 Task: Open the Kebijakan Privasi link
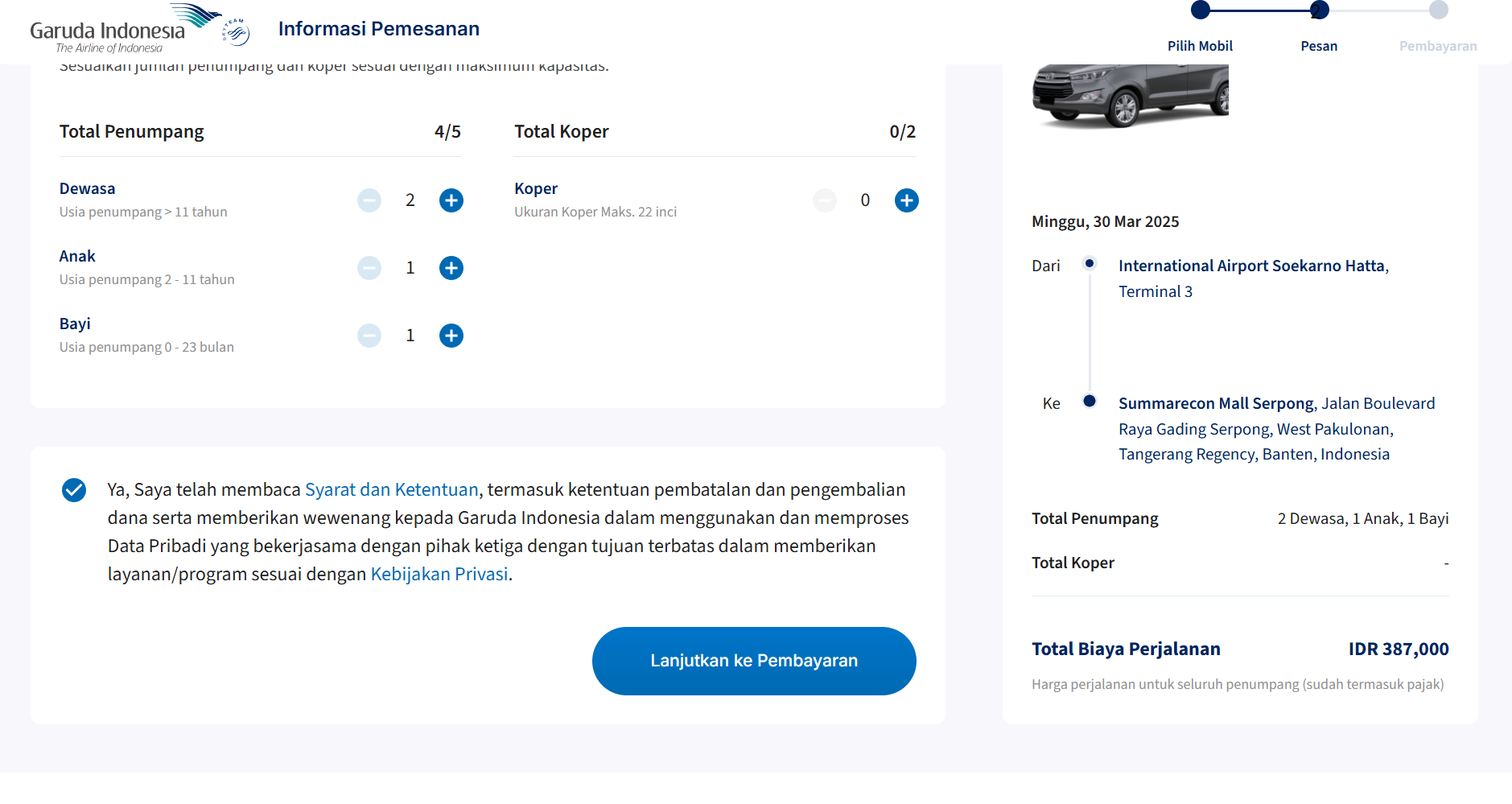(439, 575)
